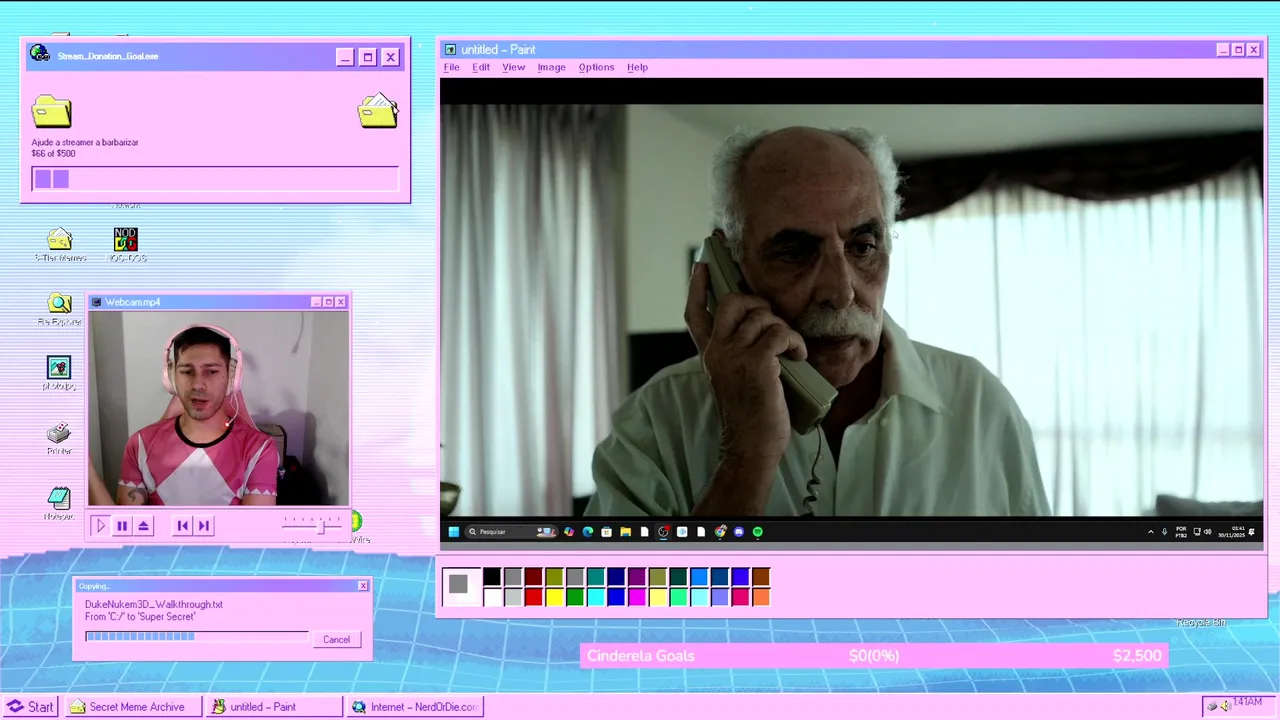Skip to previous track in Webcam player
The image size is (1280, 720).
[182, 525]
